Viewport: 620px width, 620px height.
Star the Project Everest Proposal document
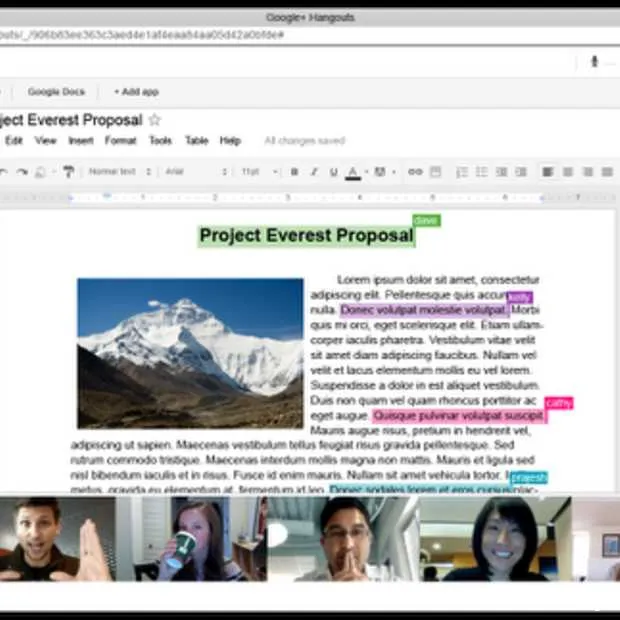pyautogui.click(x=155, y=120)
